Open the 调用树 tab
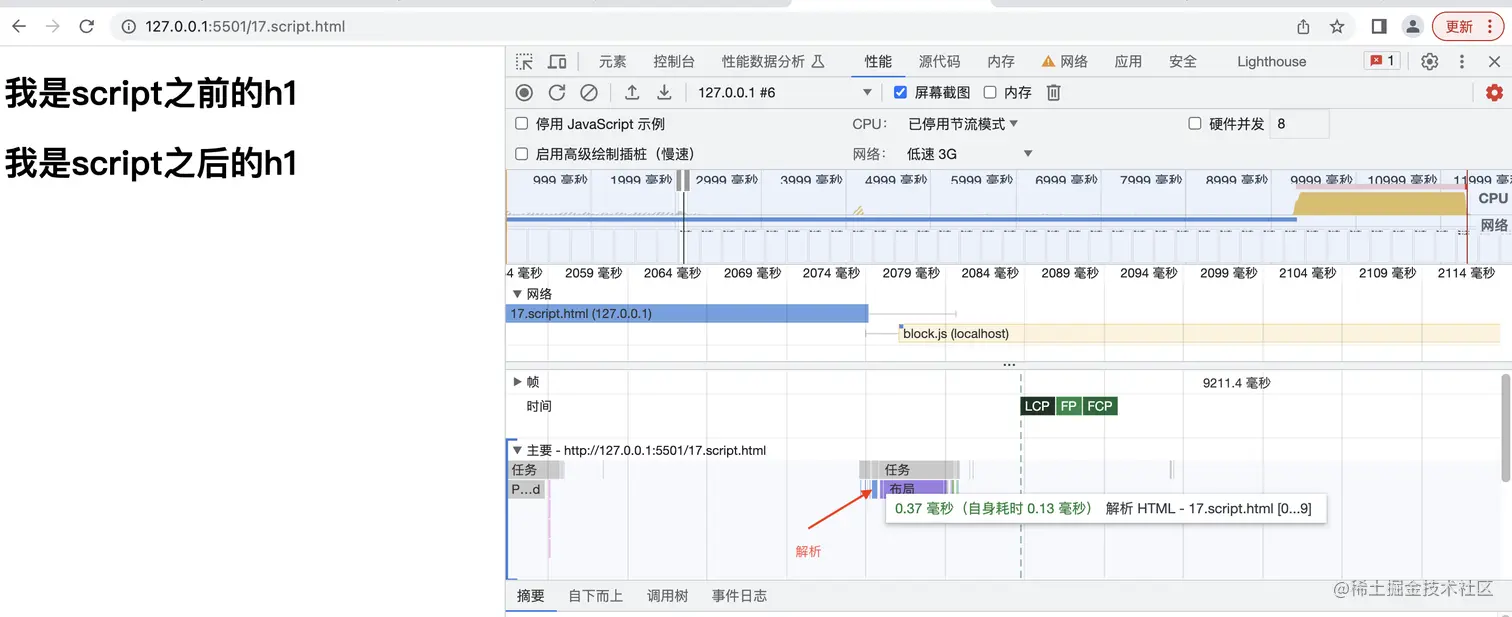Screen dimensions: 1512x617 pos(667,596)
